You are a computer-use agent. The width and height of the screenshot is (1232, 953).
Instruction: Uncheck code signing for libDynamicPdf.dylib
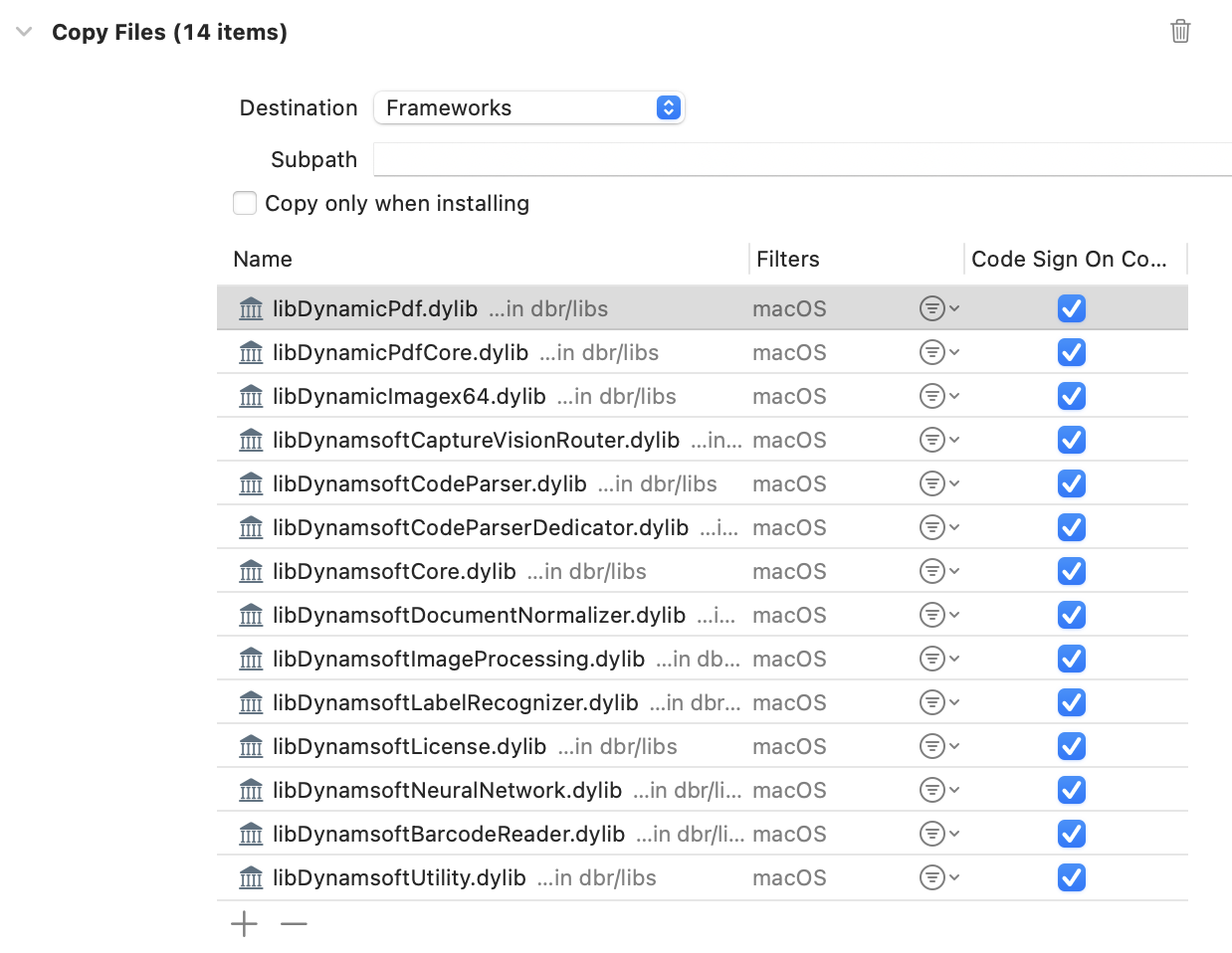1071,308
